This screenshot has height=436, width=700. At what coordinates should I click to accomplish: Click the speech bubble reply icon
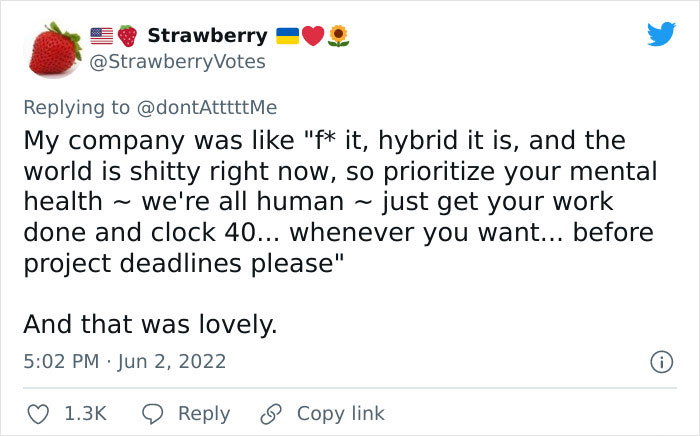(x=153, y=414)
